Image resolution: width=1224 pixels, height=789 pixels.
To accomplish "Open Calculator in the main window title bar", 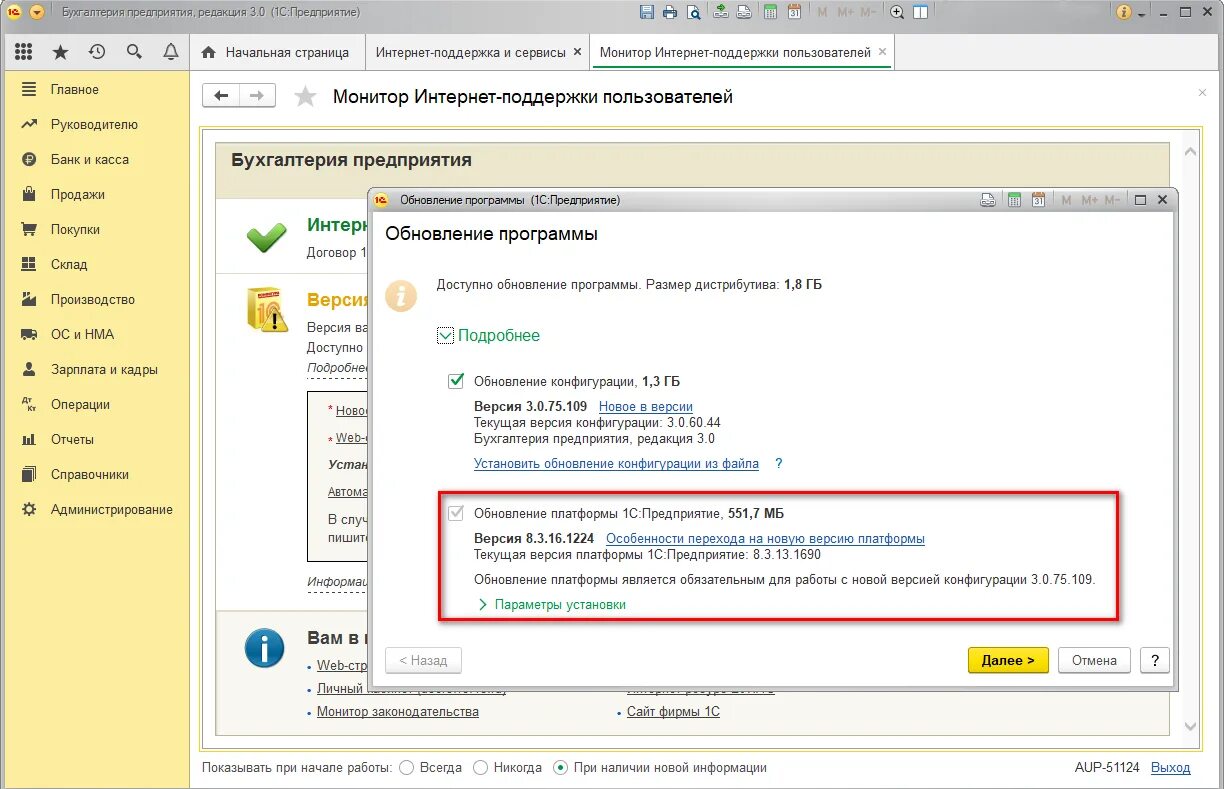I will (771, 12).
